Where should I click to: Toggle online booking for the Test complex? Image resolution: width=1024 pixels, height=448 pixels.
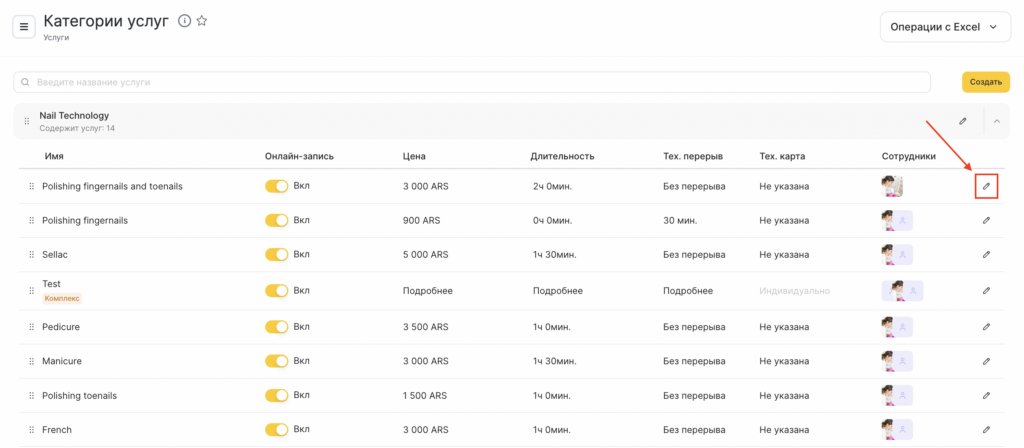[x=276, y=290]
